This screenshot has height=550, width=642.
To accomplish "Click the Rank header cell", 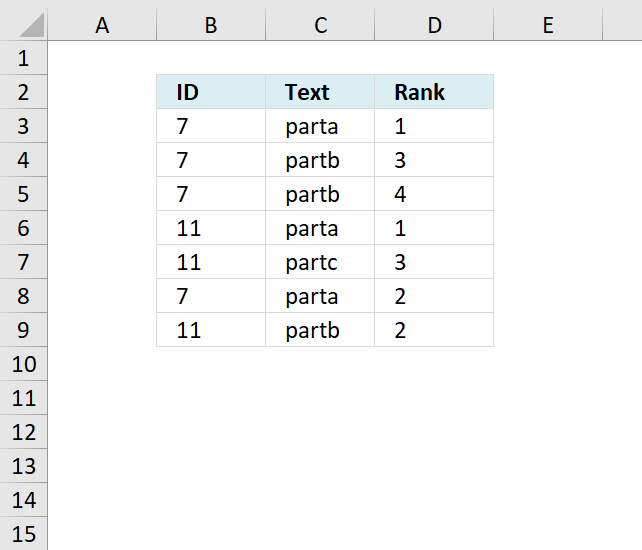I will (434, 92).
